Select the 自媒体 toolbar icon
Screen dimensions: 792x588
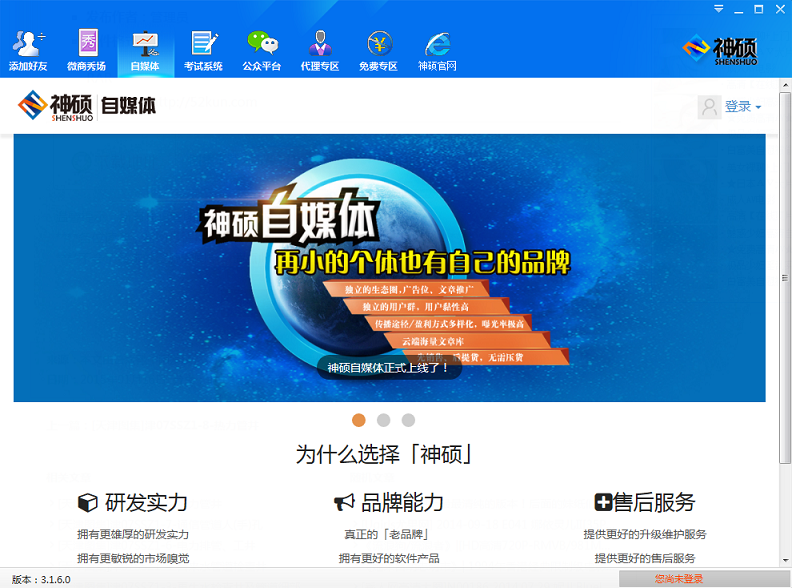pos(145,50)
